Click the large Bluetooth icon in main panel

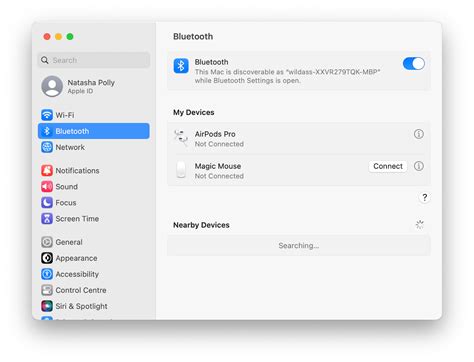[181, 66]
